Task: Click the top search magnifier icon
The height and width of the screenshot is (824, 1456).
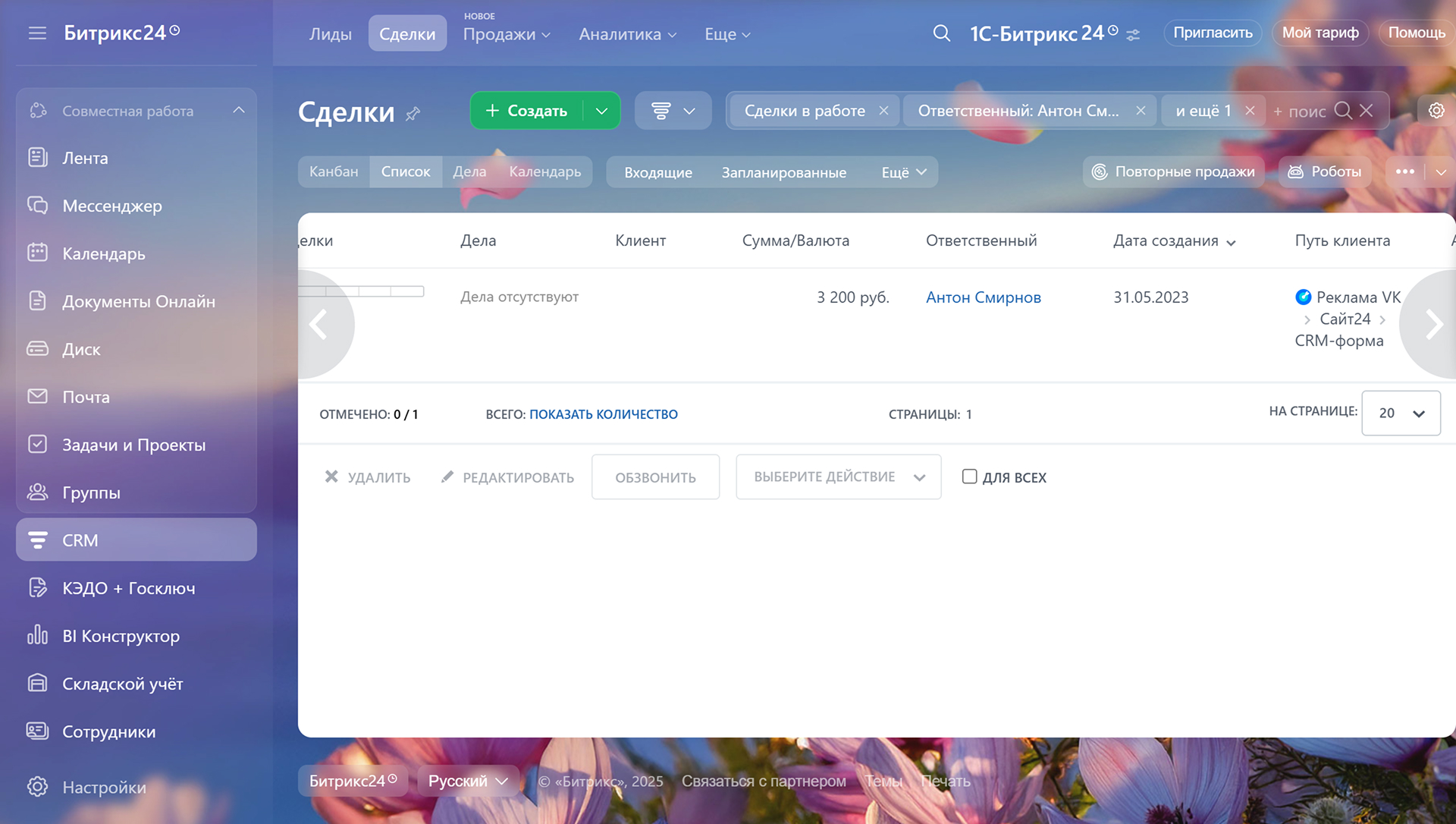Action: (941, 33)
